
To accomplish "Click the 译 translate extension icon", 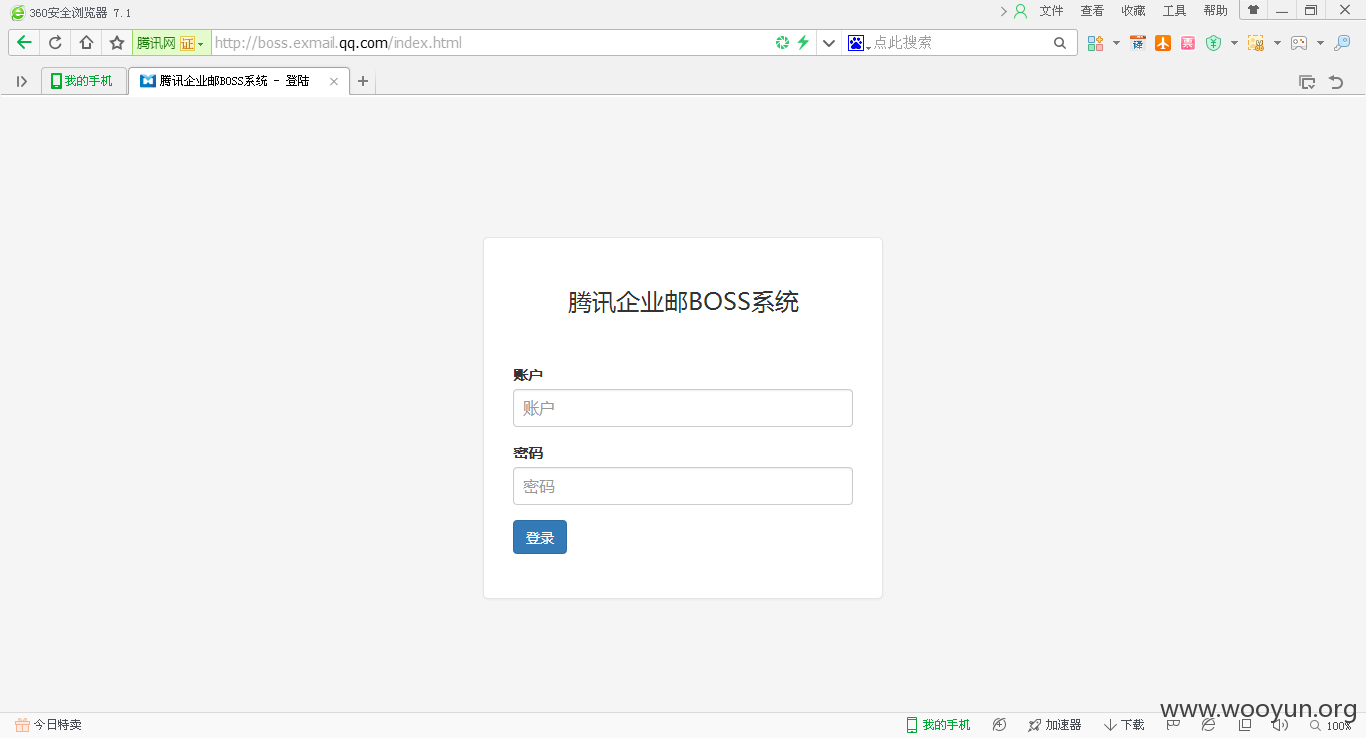I will point(1137,43).
